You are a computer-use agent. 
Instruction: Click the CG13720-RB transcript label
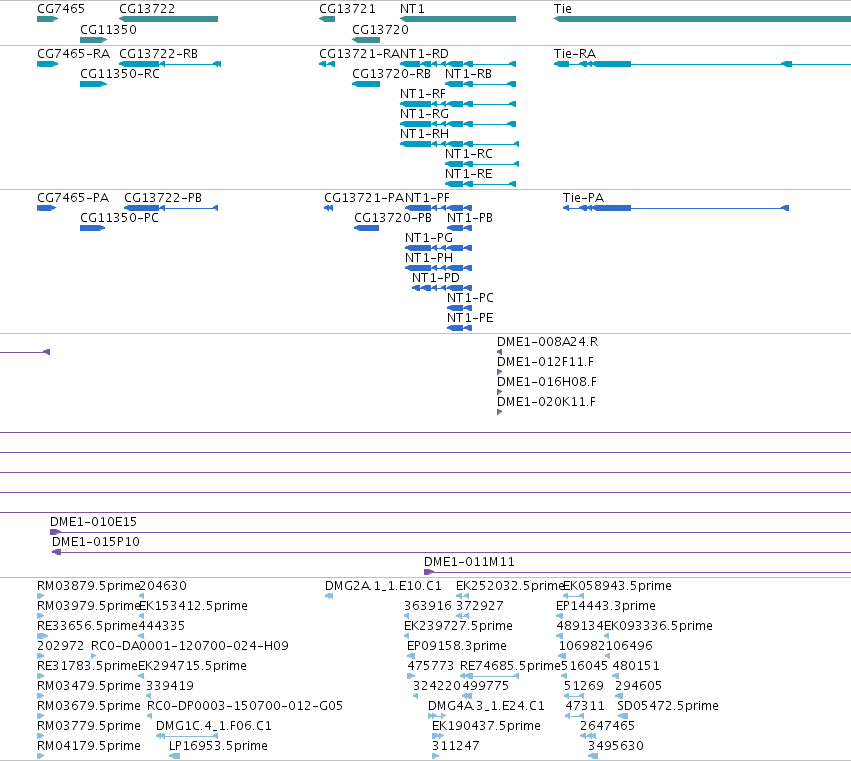391,74
